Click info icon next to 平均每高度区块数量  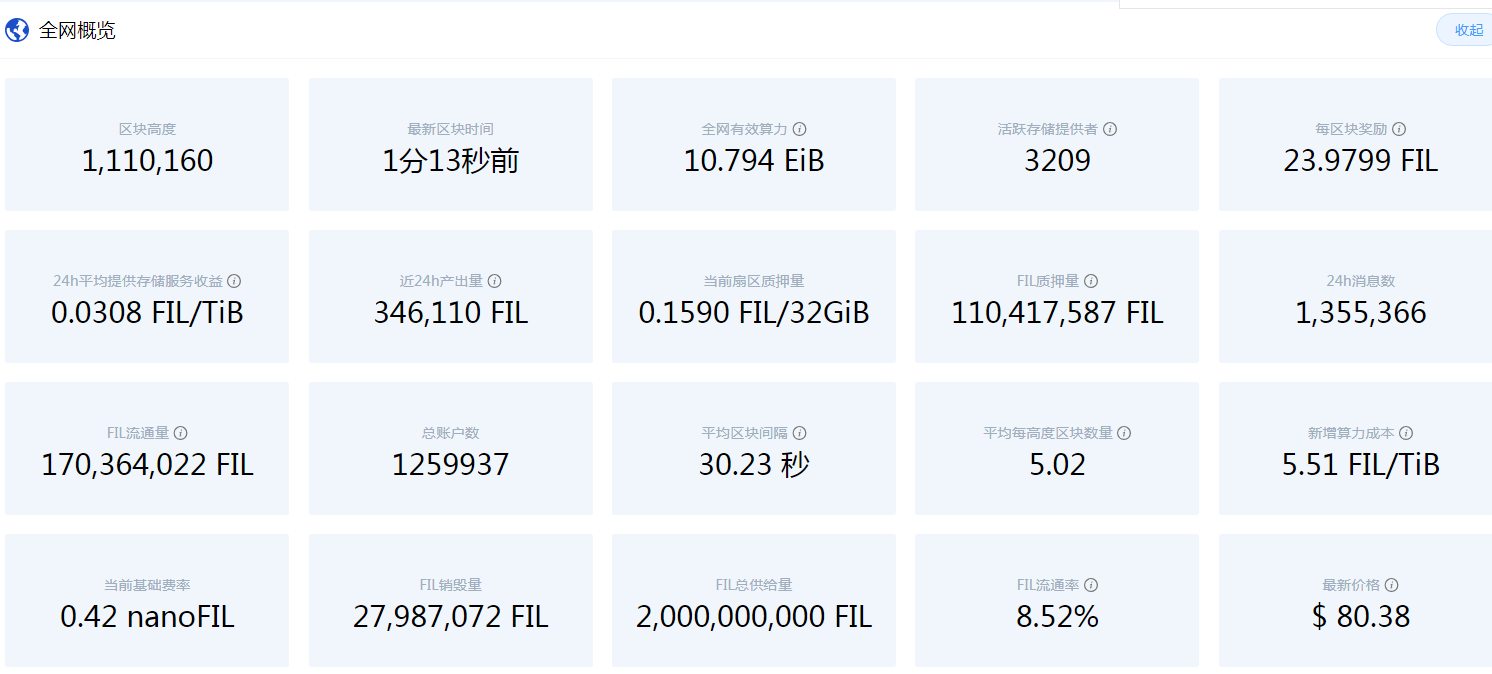tap(1124, 433)
